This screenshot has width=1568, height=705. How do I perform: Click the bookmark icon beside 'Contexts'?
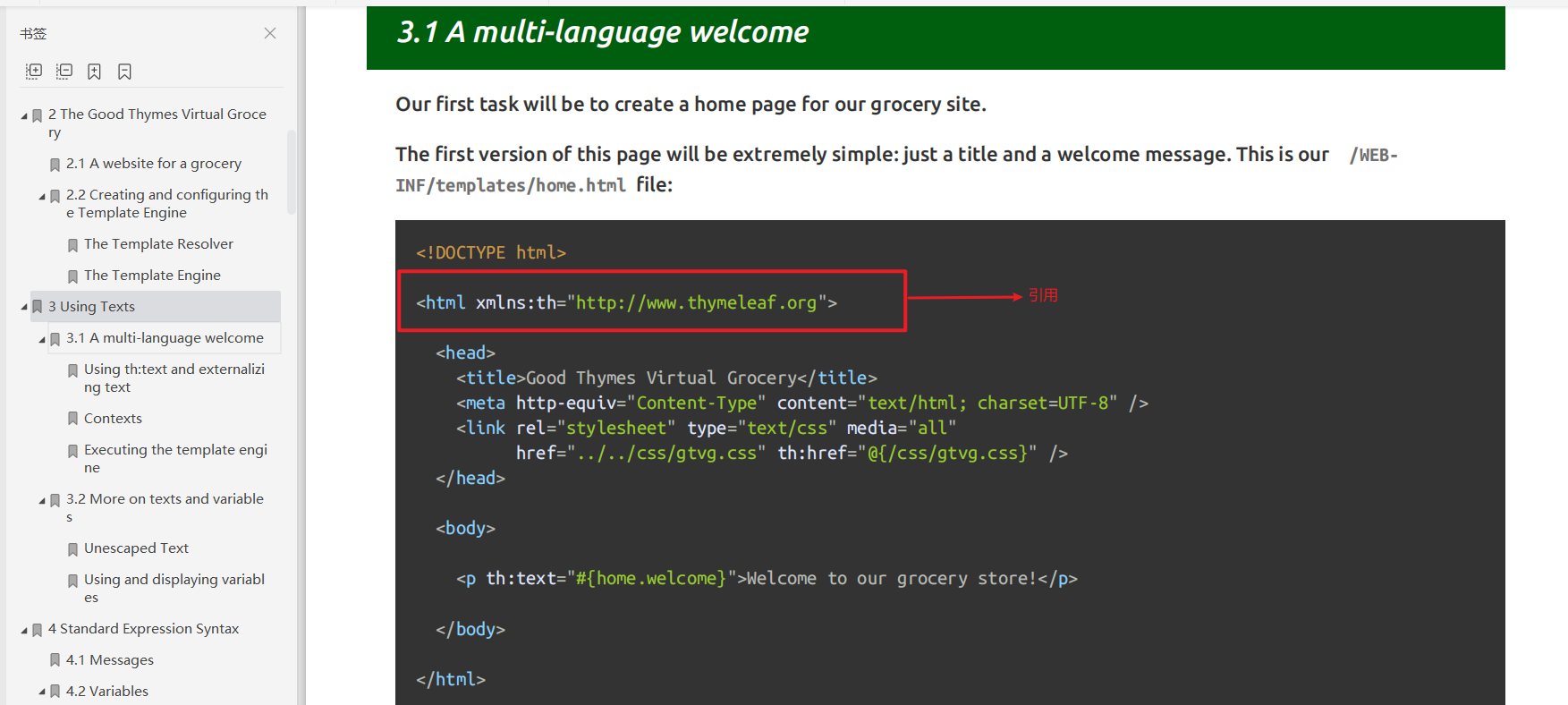pos(73,419)
